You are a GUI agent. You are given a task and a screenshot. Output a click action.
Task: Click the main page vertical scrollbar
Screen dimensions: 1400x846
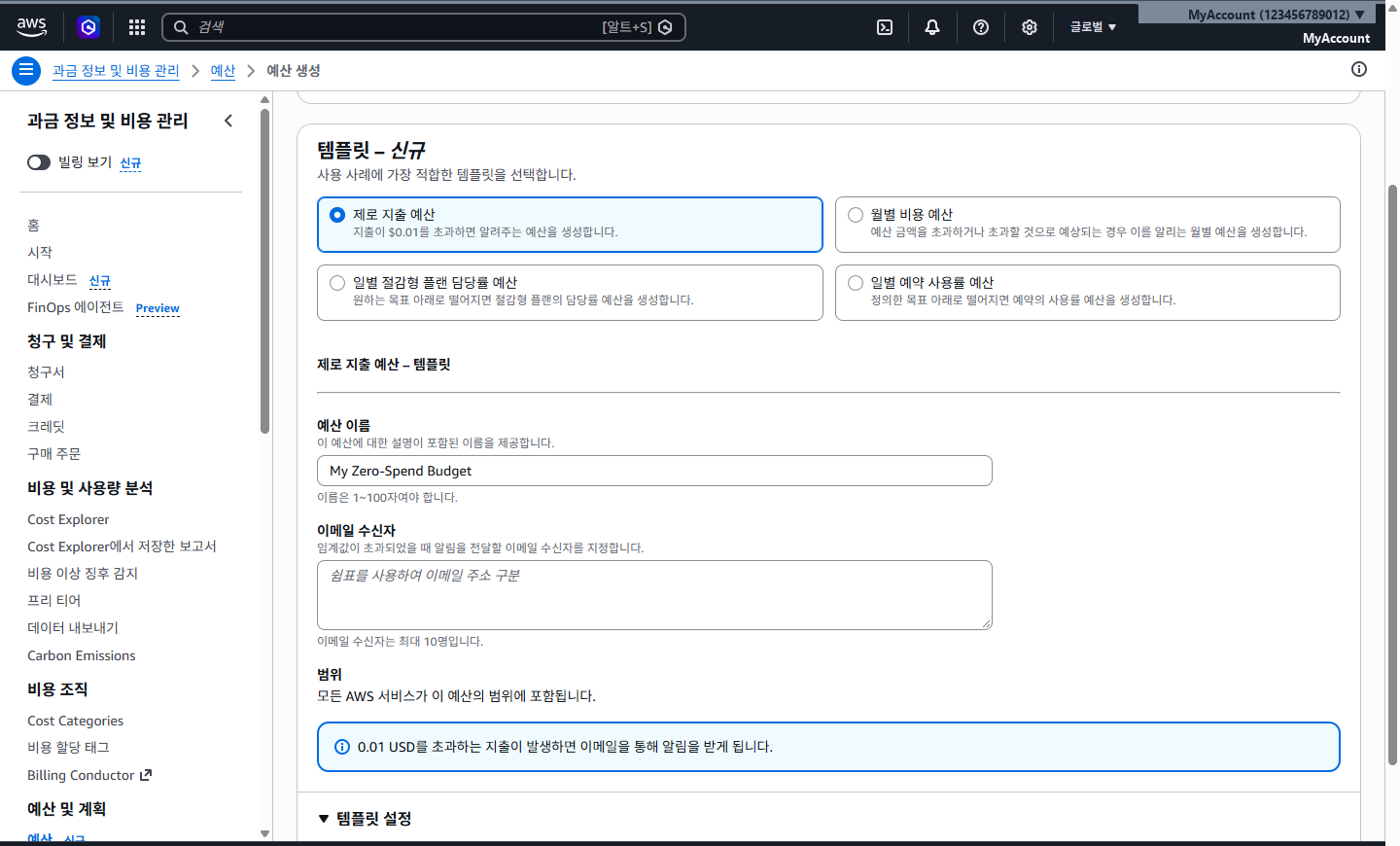1392,475
